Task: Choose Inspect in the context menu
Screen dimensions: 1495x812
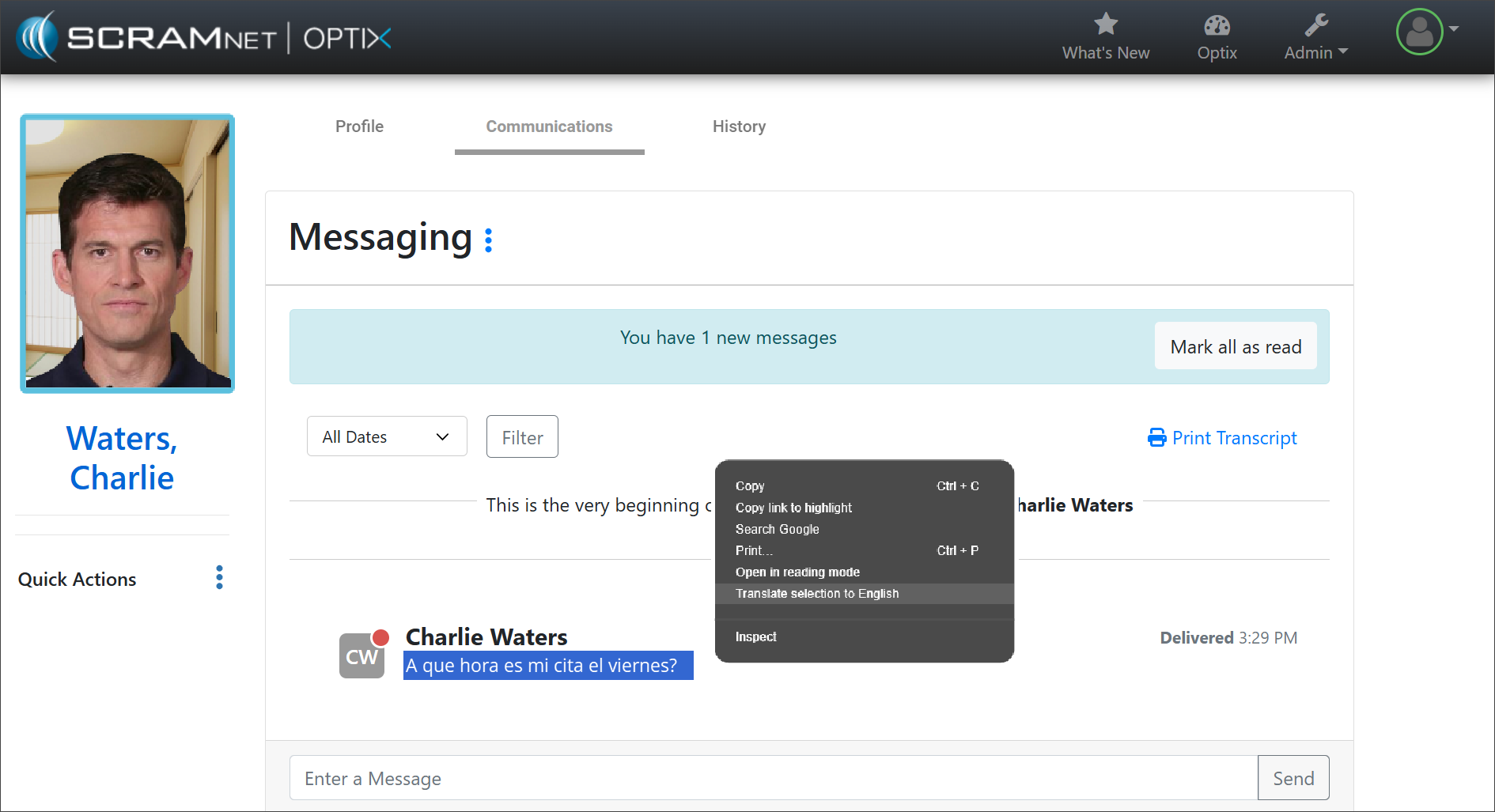Action: 755,637
